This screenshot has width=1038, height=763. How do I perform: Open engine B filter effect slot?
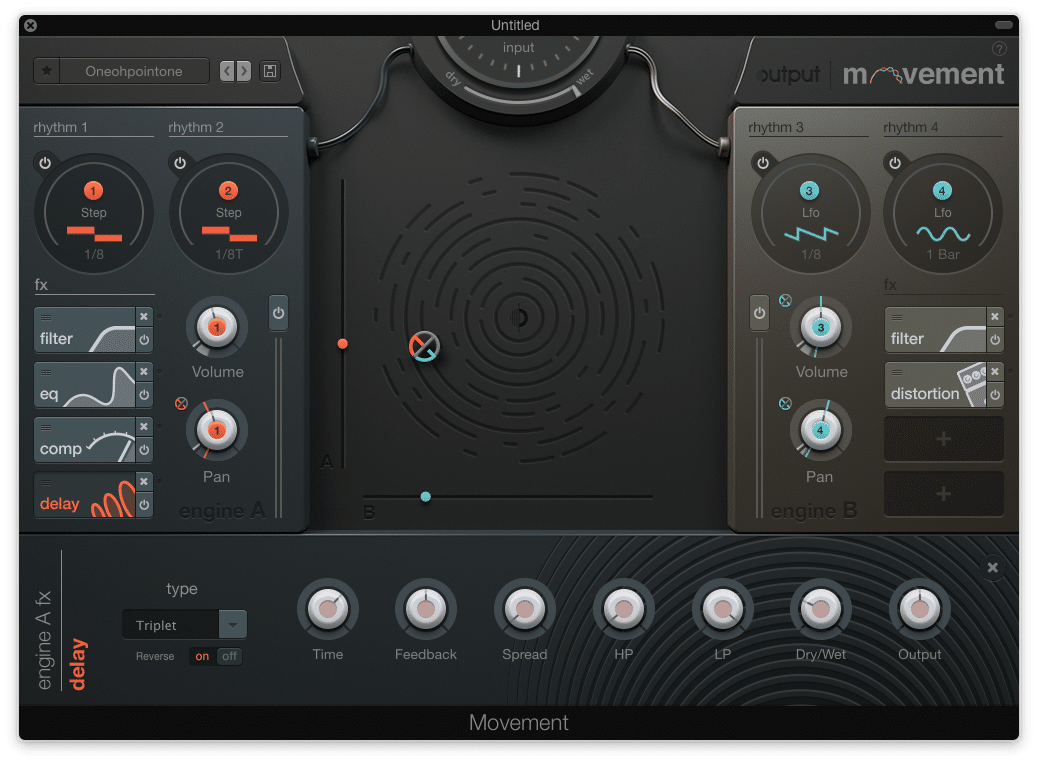[x=936, y=330]
